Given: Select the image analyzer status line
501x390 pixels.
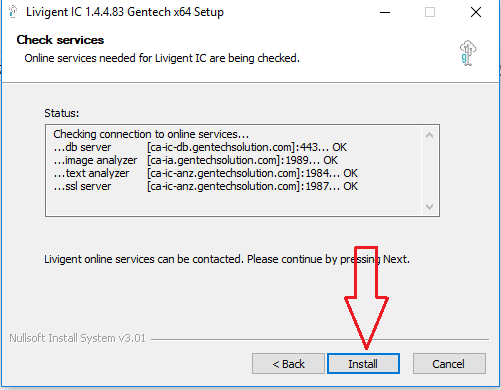Looking at the screenshot, I should click(x=196, y=160).
